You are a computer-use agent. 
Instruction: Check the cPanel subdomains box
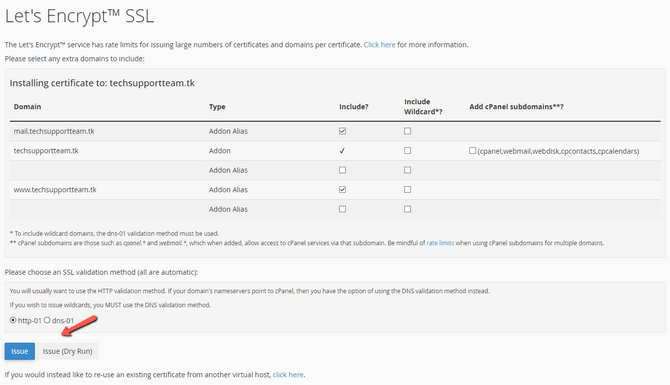472,150
